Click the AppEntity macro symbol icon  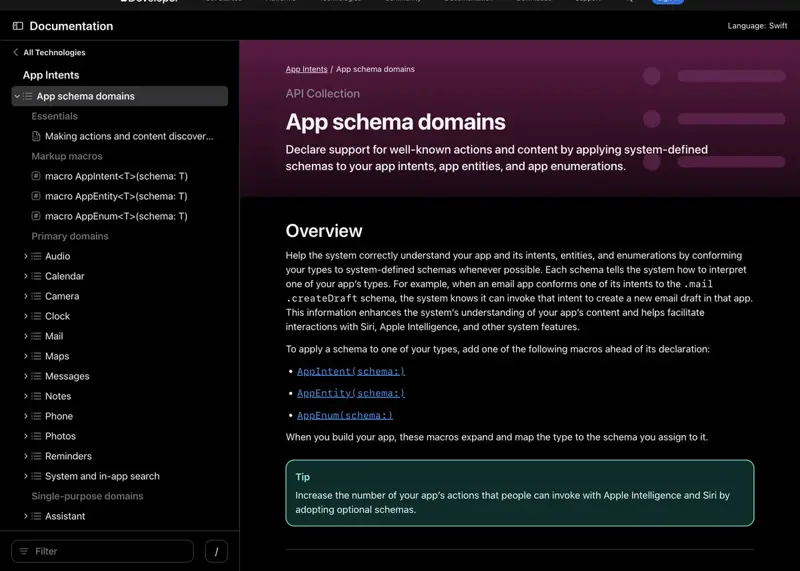(x=36, y=196)
